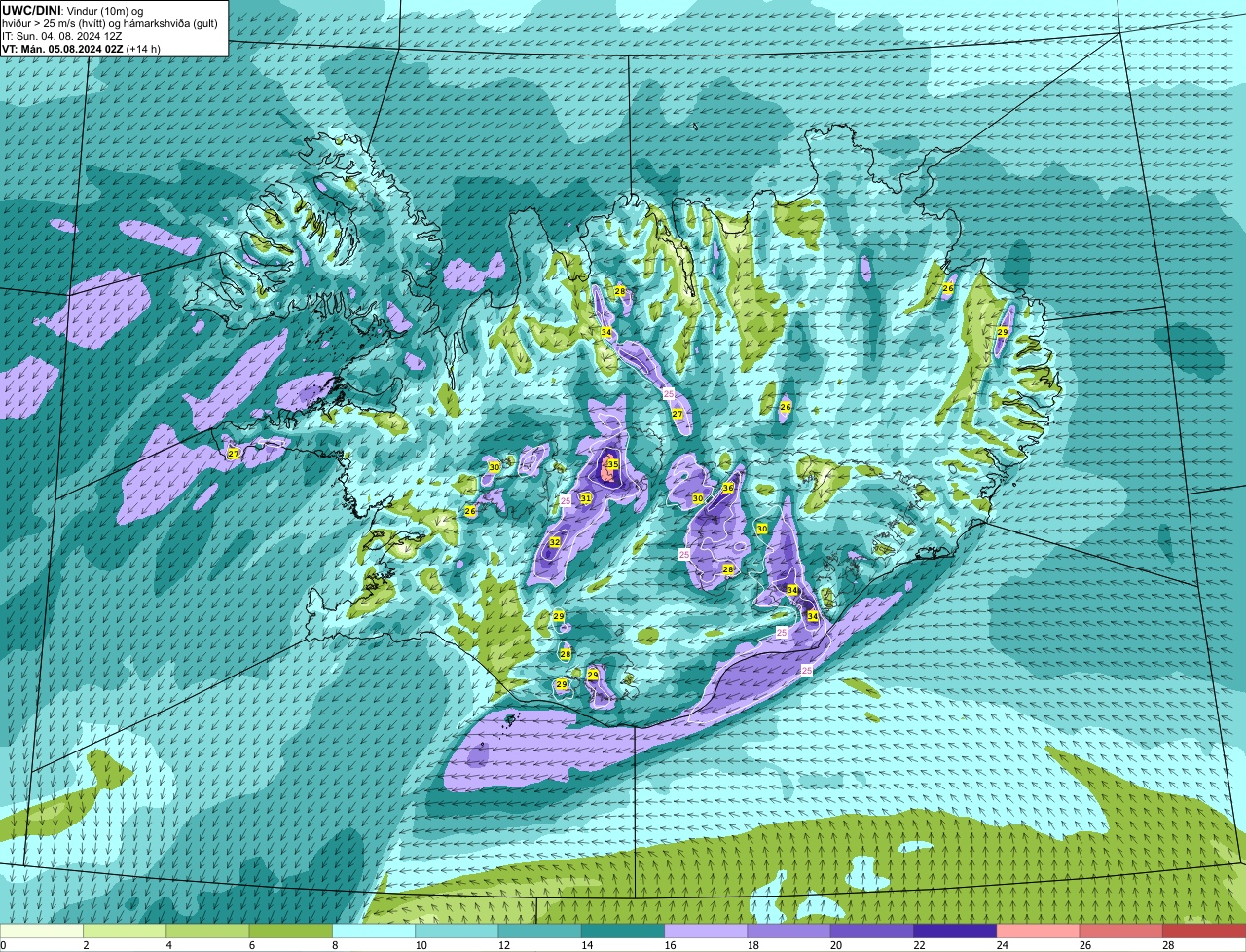
Task: Click the "2" tick label on color scale
Action: [x=86, y=945]
